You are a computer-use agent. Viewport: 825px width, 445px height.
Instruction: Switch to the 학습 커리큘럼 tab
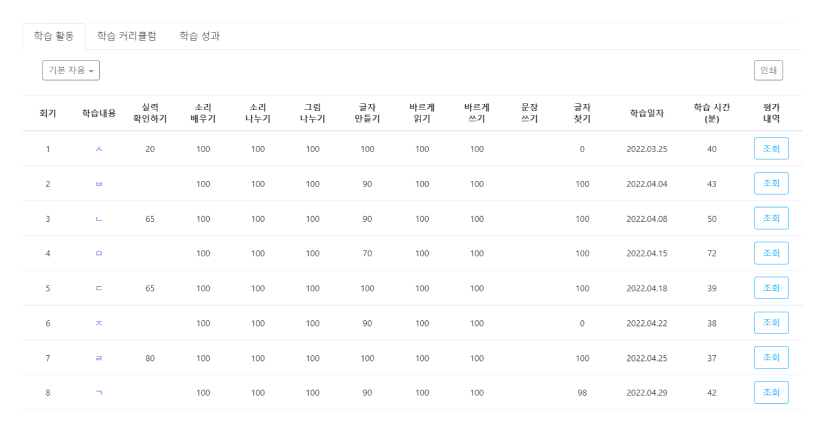pyautogui.click(x=126, y=36)
